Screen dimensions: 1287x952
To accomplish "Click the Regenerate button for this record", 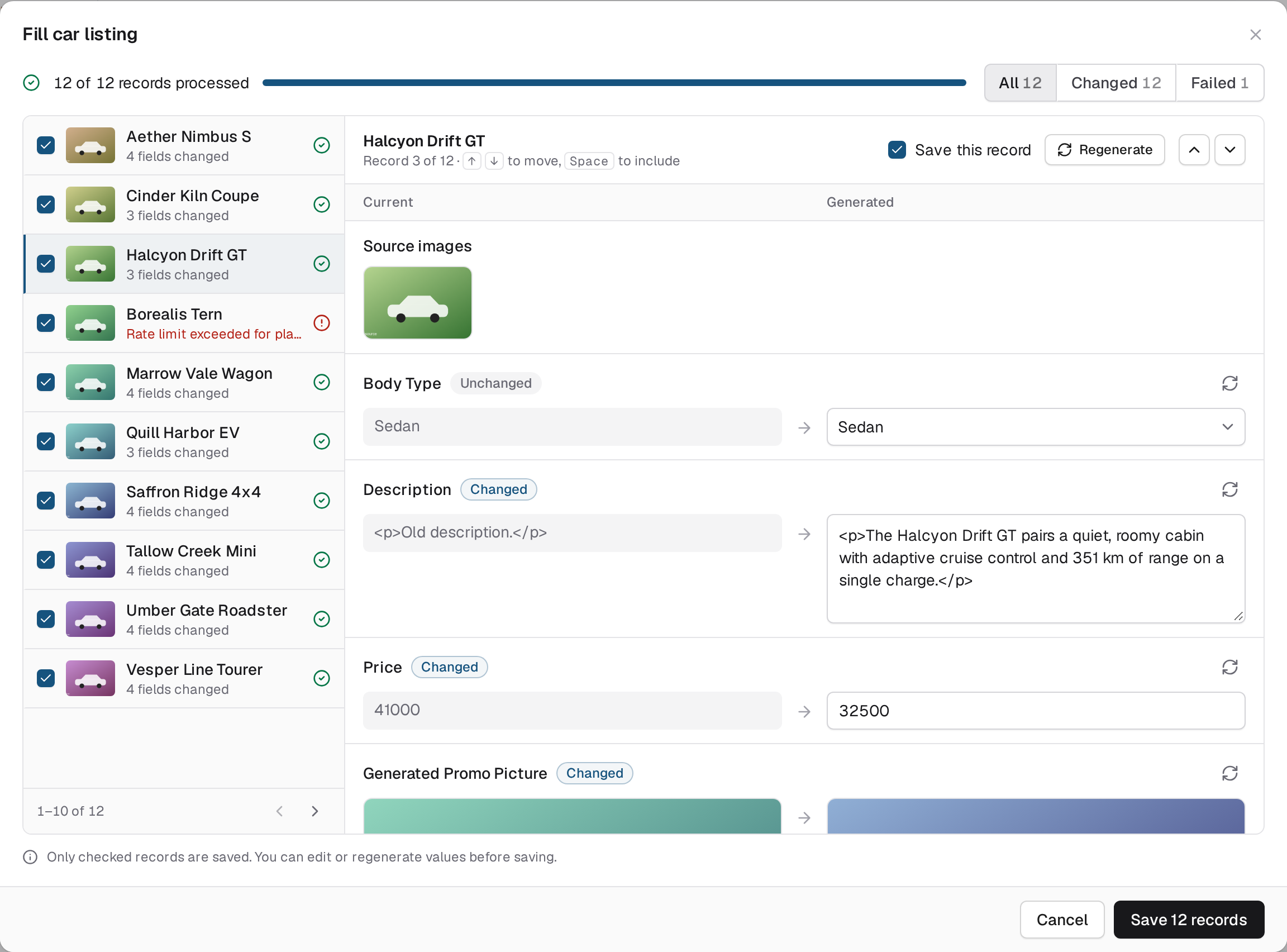I will coord(1104,150).
